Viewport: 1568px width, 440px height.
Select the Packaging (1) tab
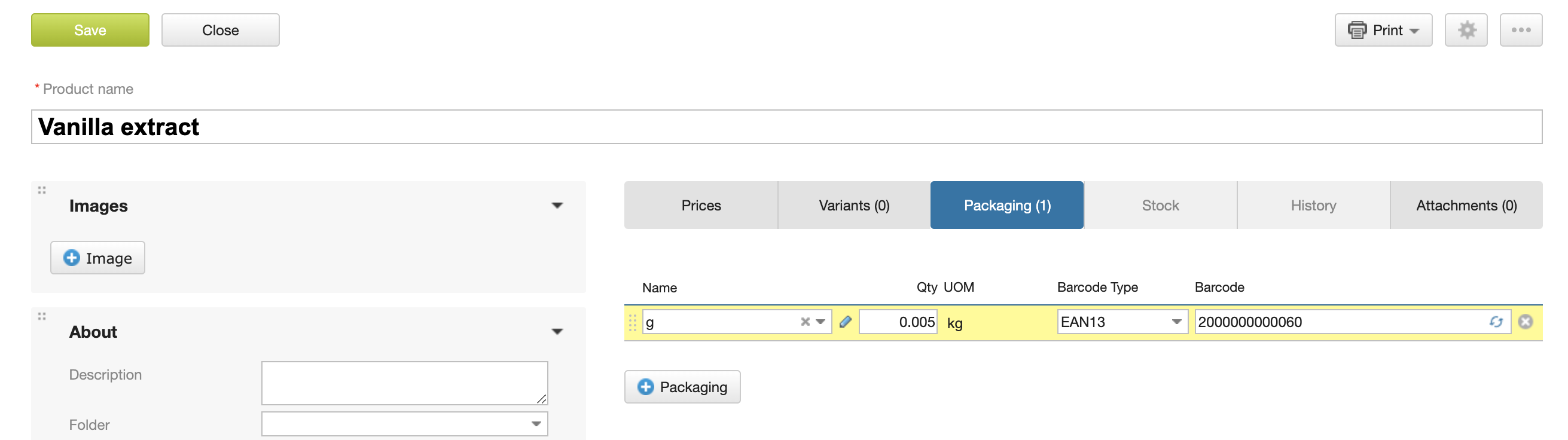[x=1007, y=205]
